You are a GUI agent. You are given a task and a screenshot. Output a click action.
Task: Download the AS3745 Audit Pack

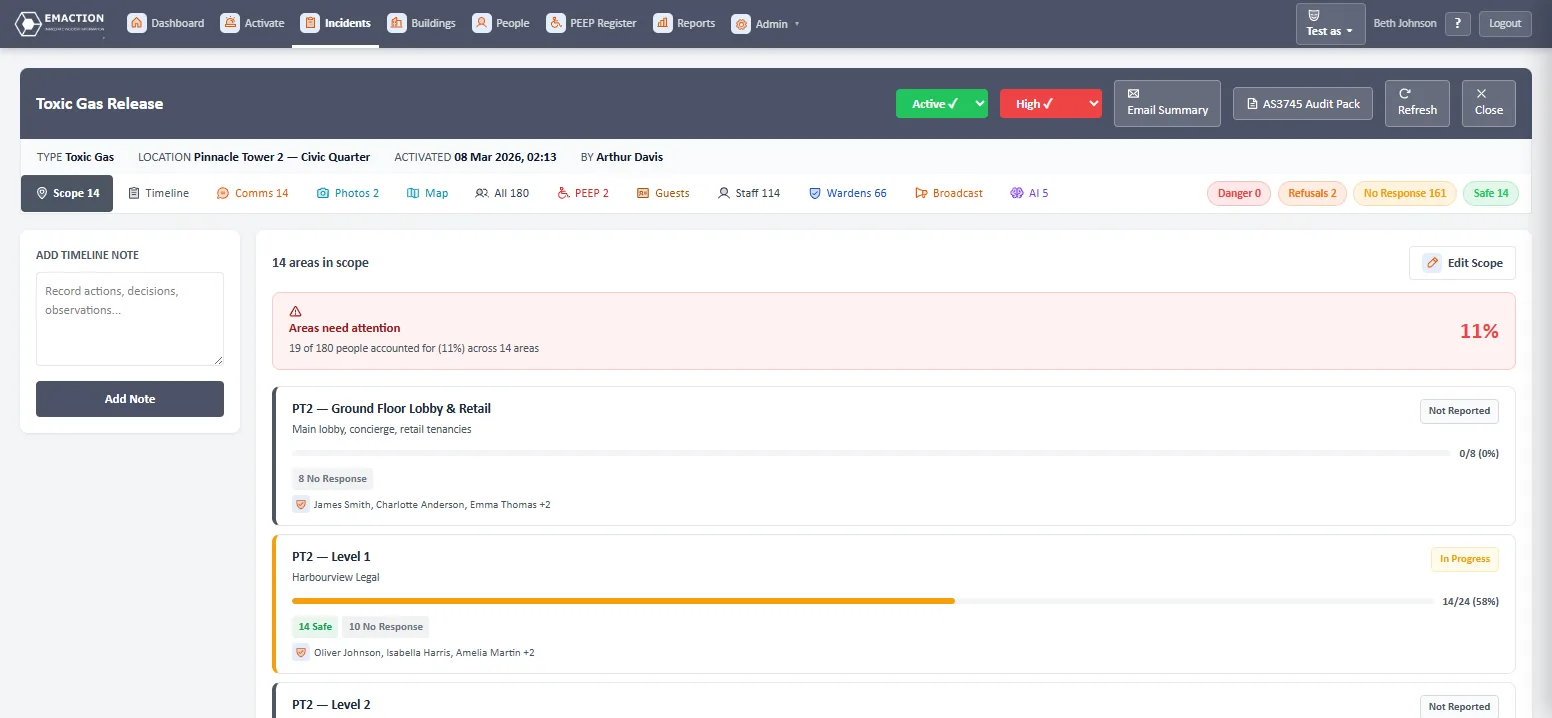tap(1303, 104)
